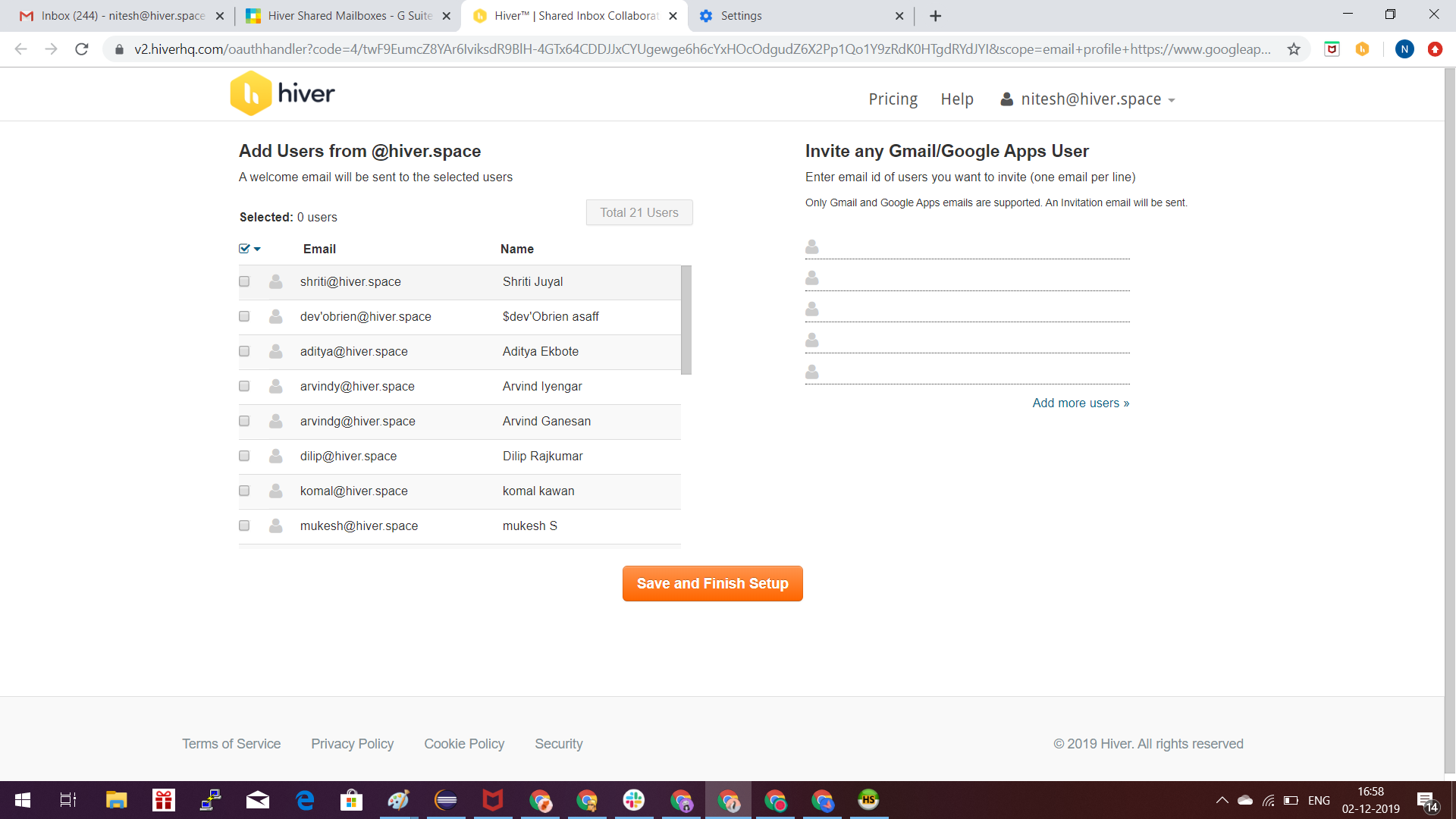The height and width of the screenshot is (819, 1456).
Task: Select the shriti@hiver.space user checkbox
Action: [244, 281]
